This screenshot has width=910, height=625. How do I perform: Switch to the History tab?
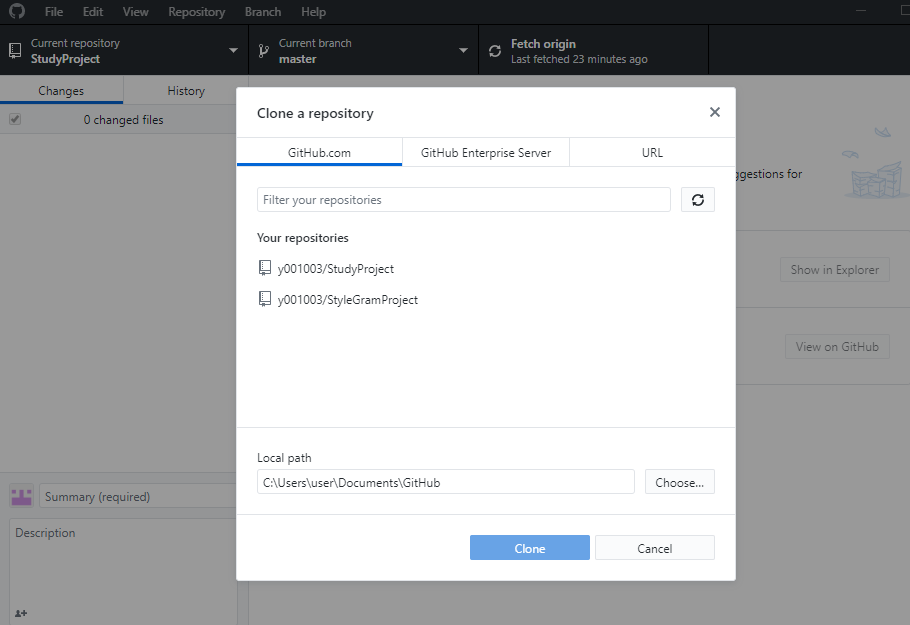point(186,91)
